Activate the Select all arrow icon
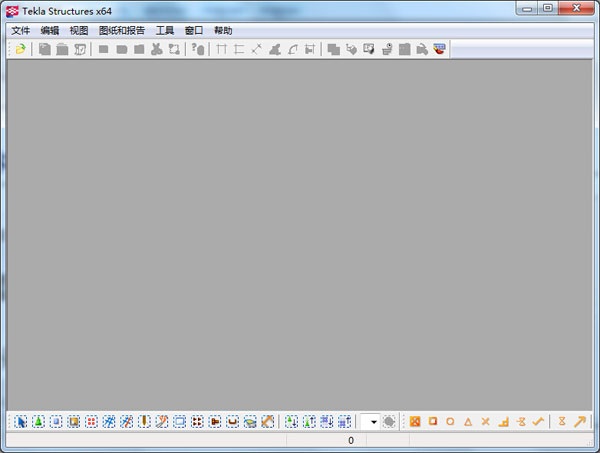This screenshot has width=600, height=453. point(21,422)
